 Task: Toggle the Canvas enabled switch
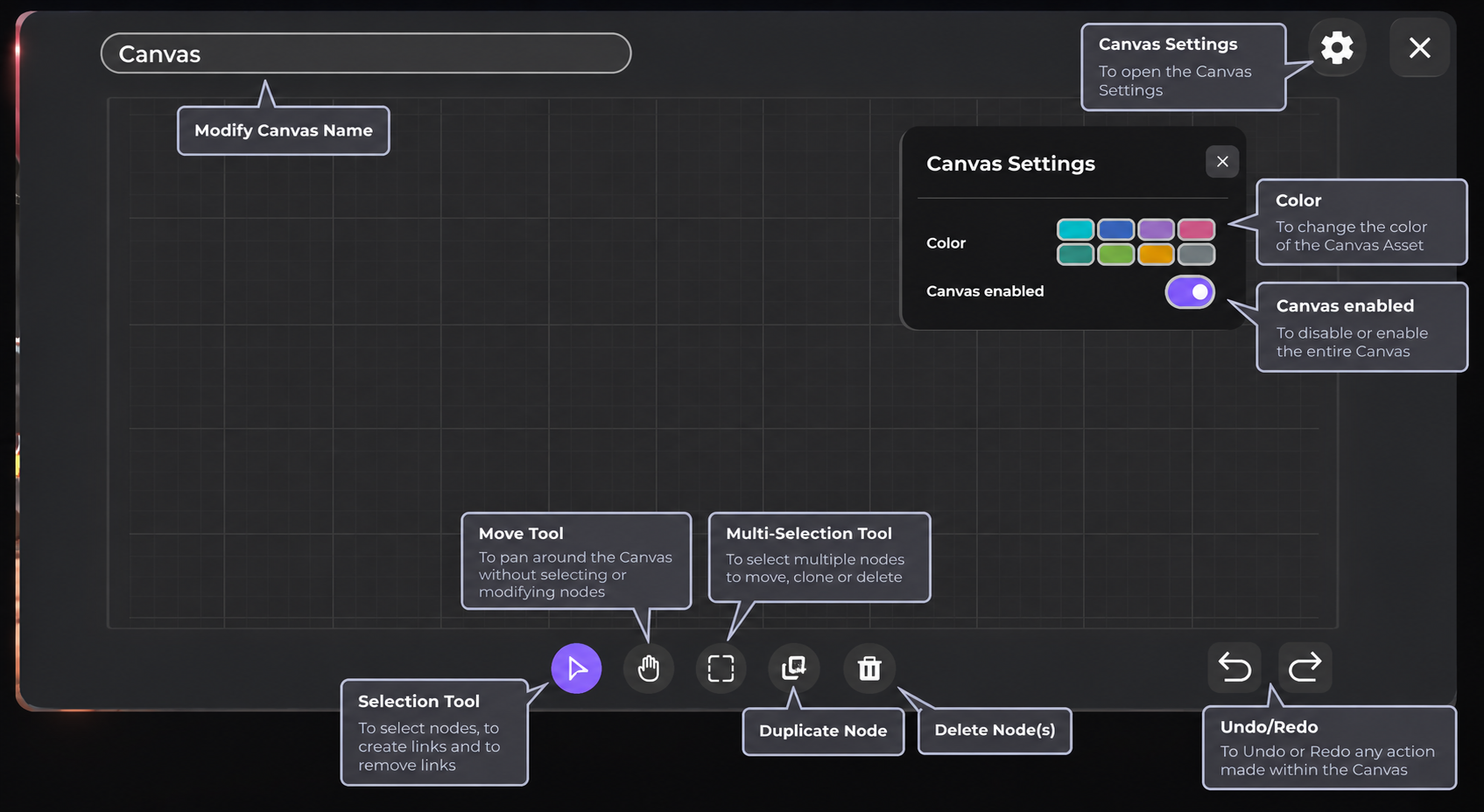tap(1190, 291)
